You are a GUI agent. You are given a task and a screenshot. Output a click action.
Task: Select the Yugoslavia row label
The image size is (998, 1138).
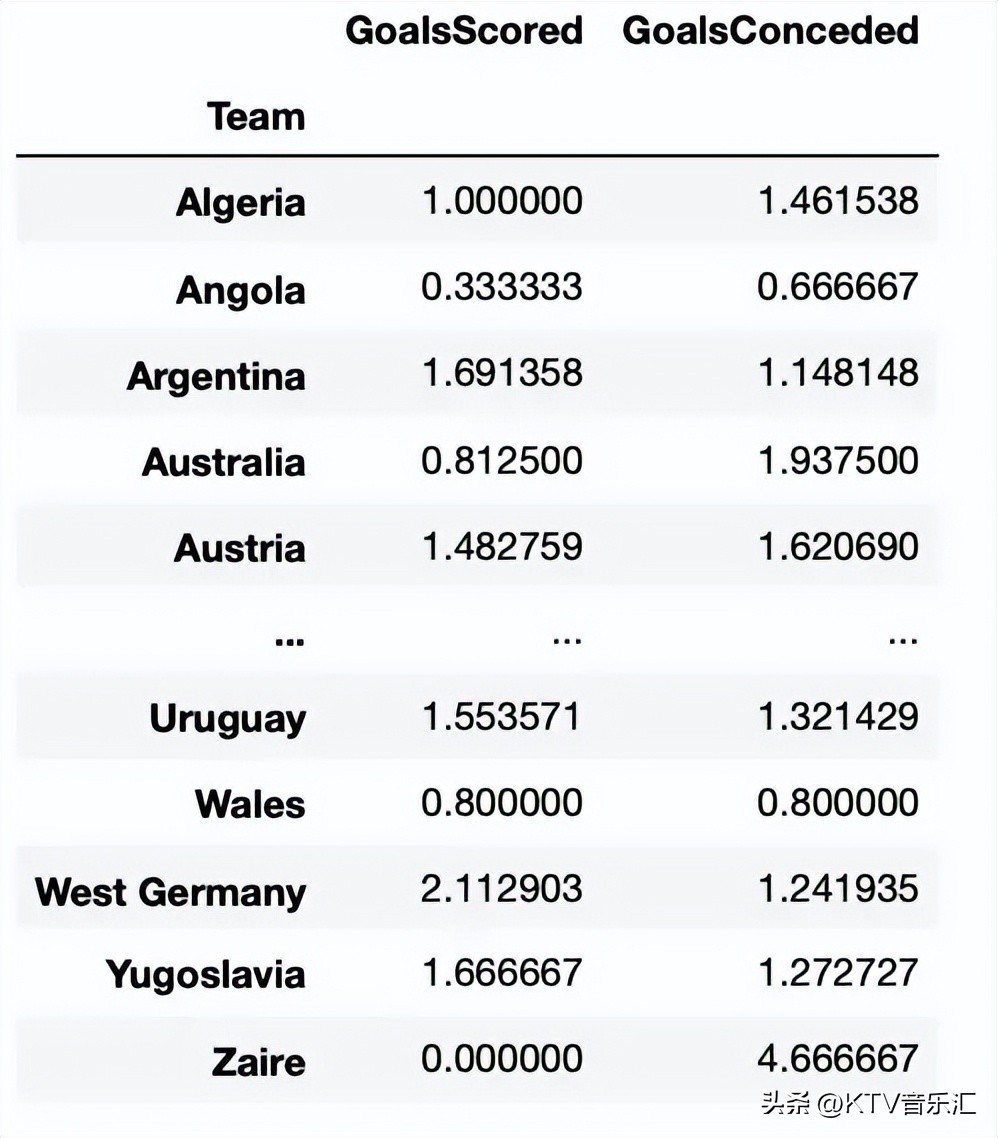click(205, 974)
